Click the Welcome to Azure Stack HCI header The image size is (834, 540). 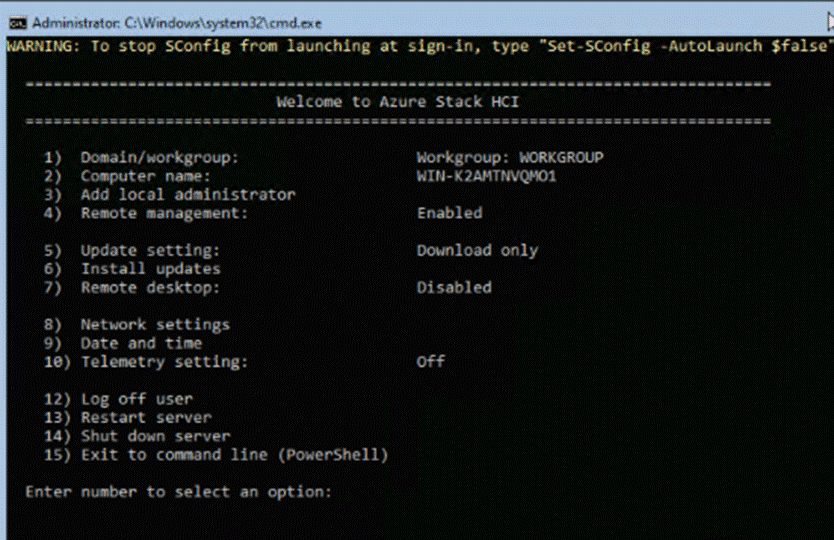(397, 102)
